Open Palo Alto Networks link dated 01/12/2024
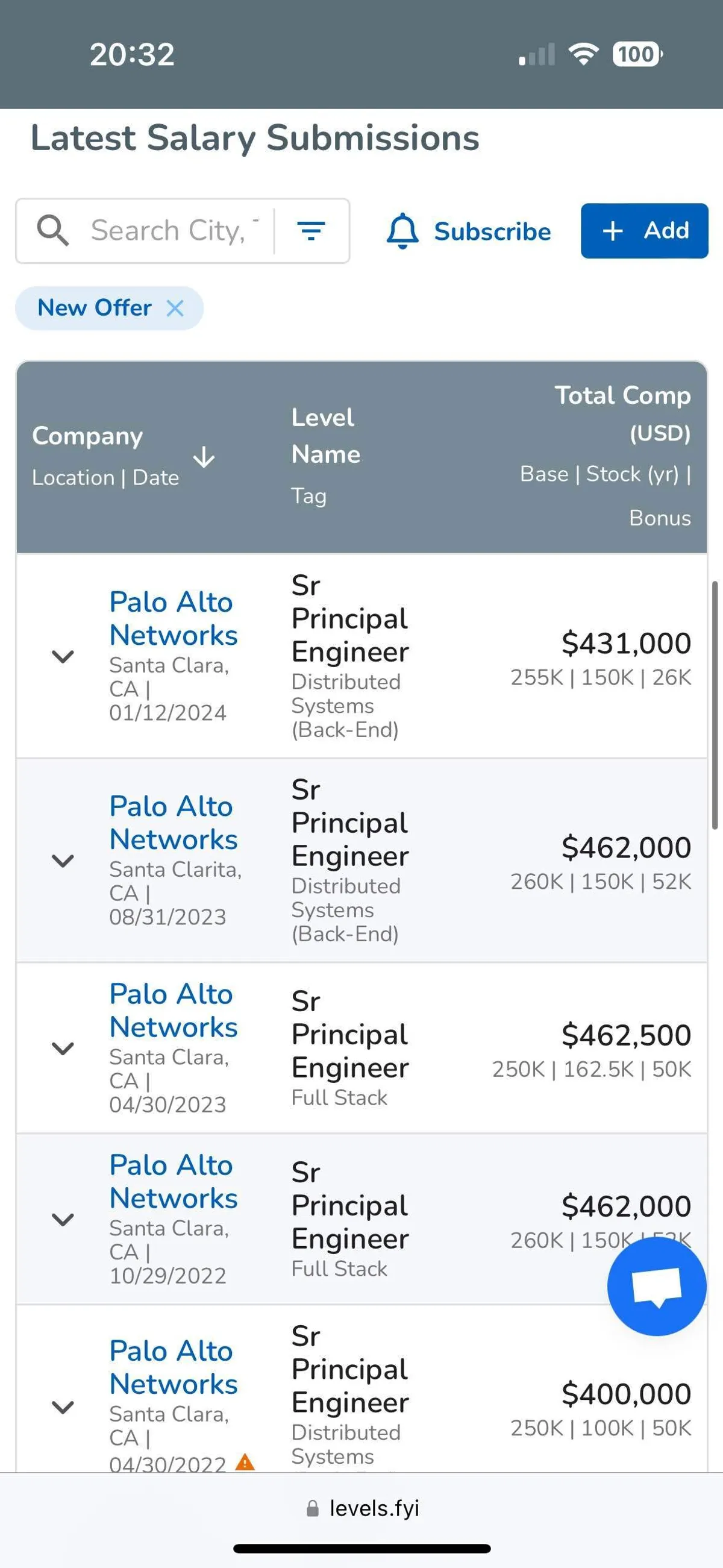723x1568 pixels. (x=173, y=618)
